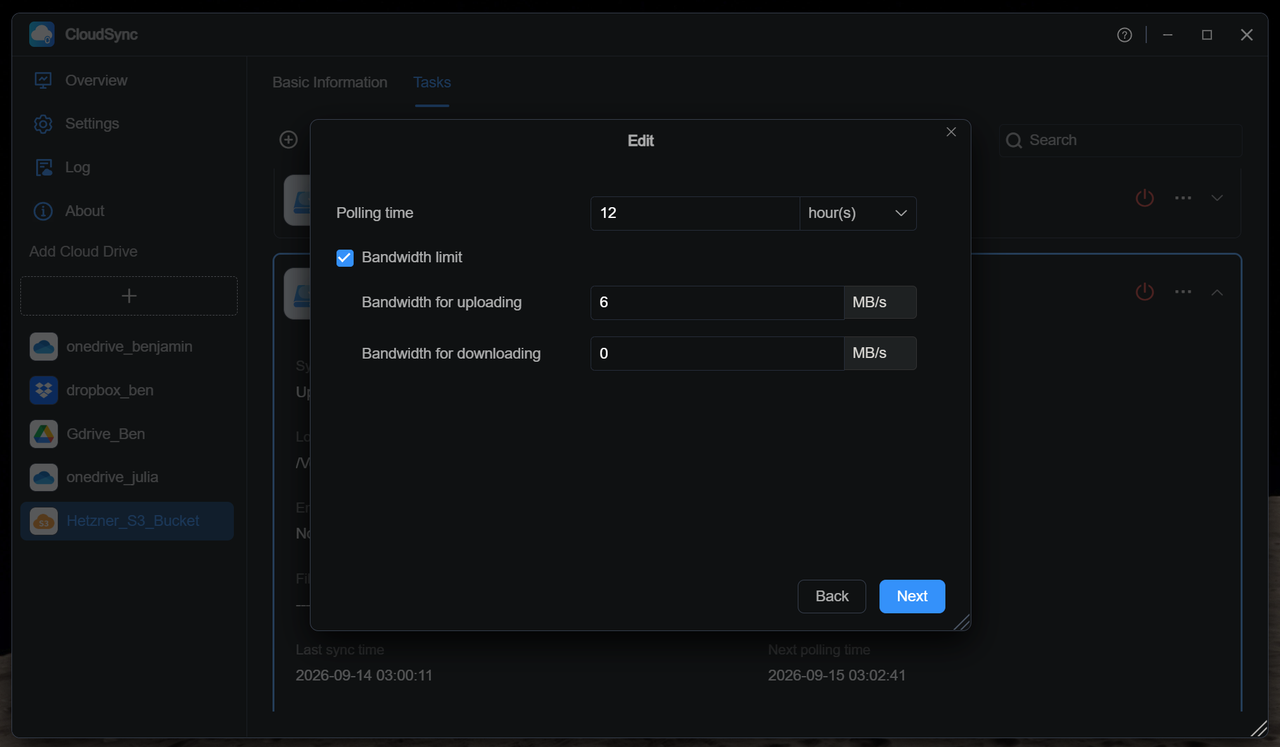Click the power icon of the second task
The width and height of the screenshot is (1280, 747).
pyautogui.click(x=1145, y=292)
